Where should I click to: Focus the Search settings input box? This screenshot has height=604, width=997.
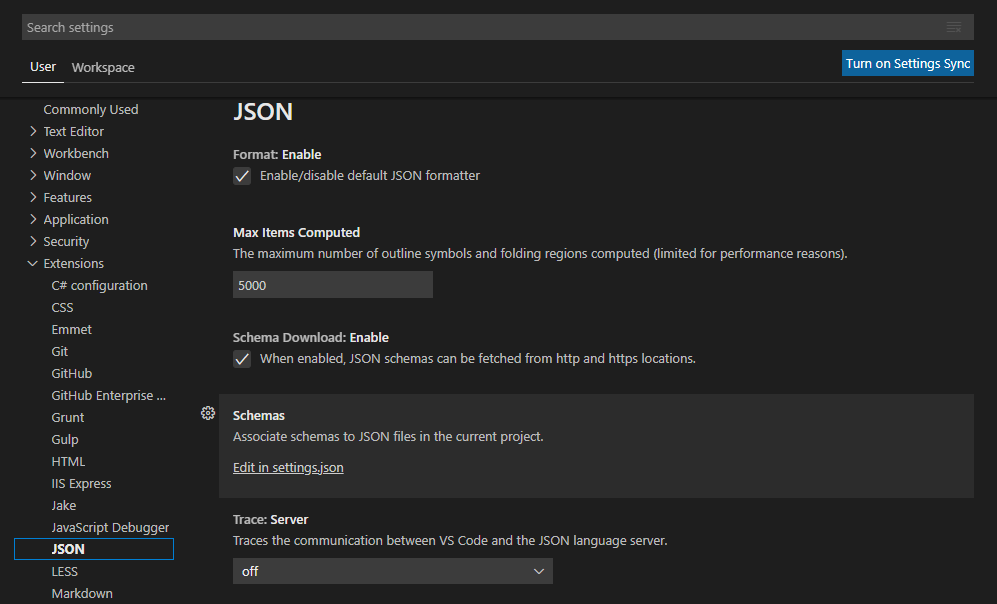pos(498,27)
